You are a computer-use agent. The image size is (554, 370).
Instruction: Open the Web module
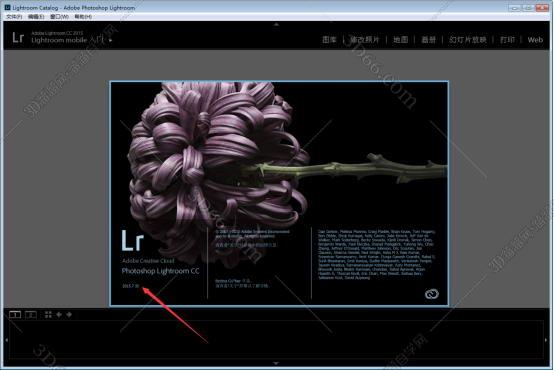[535, 40]
